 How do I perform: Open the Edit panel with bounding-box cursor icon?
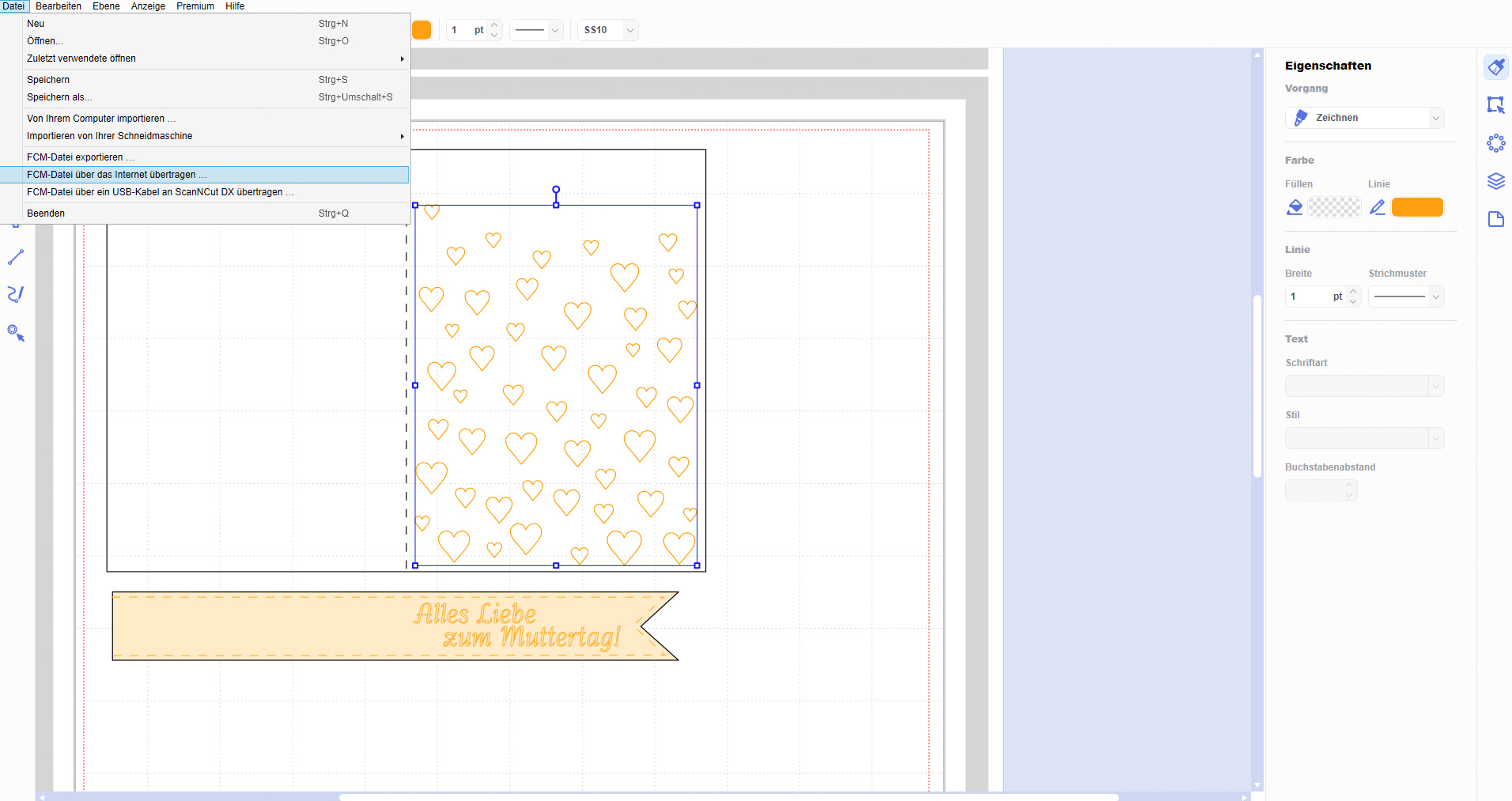(1495, 104)
